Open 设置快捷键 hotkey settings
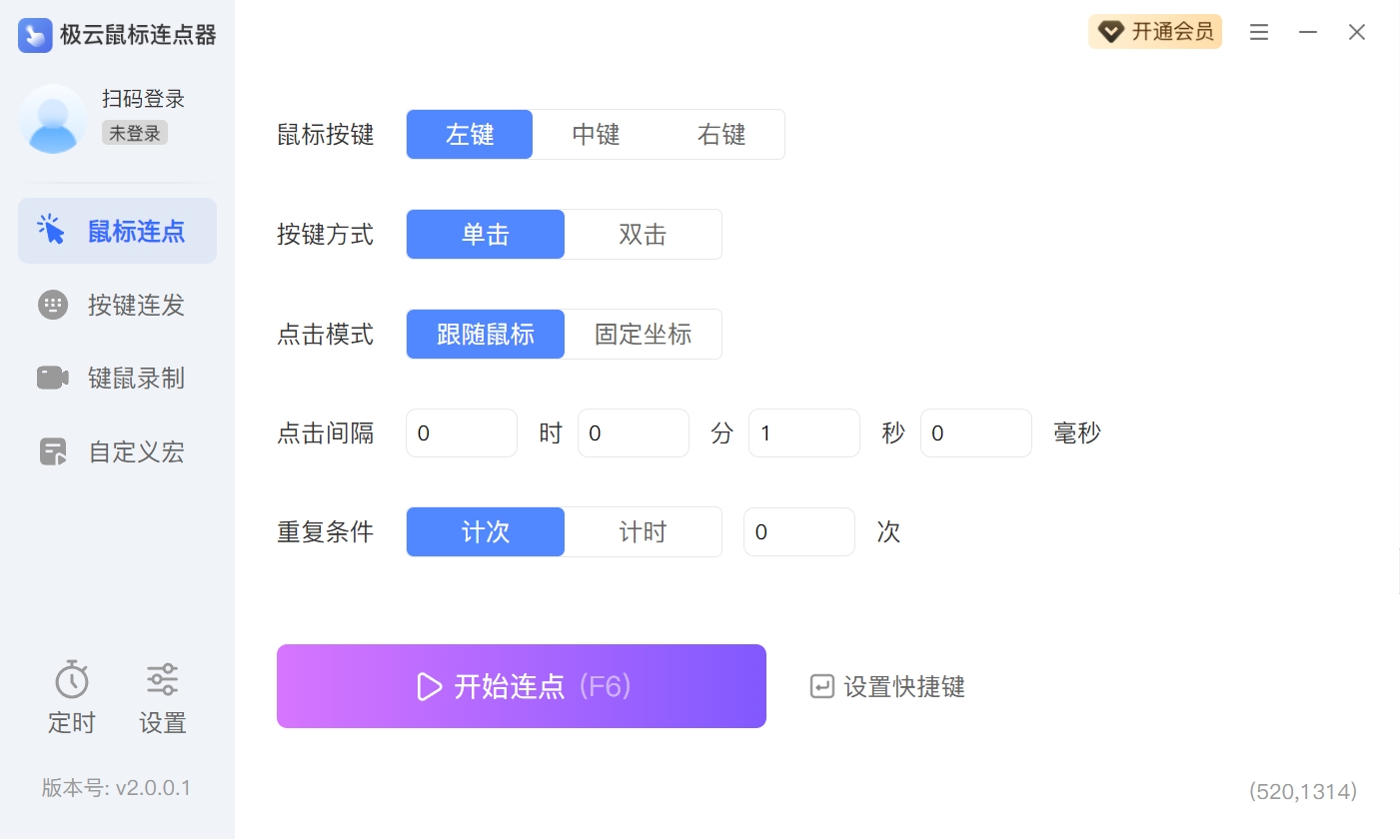The height and width of the screenshot is (840, 1400). 887,687
